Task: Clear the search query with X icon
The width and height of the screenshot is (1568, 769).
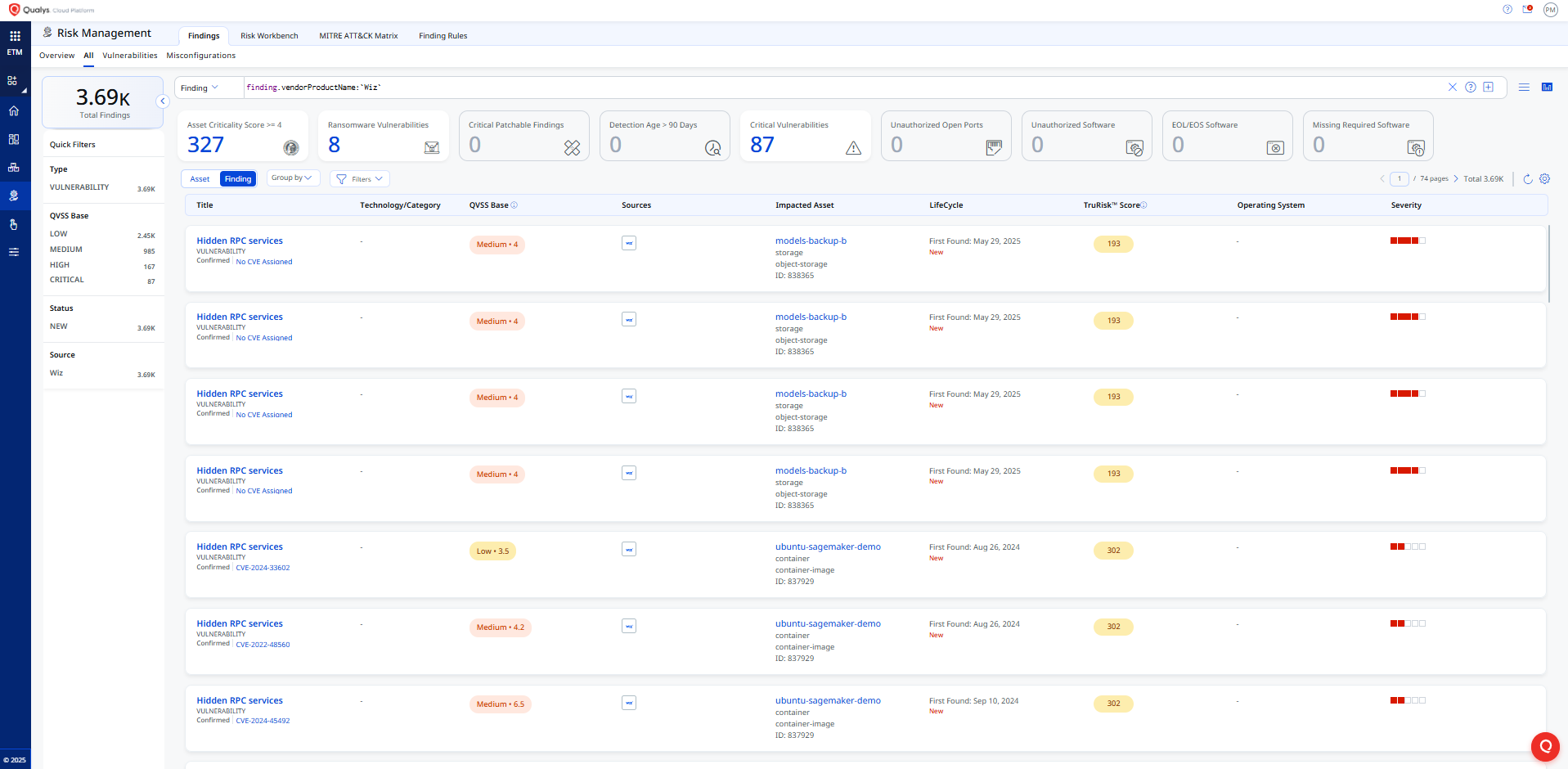Action: pos(1453,88)
